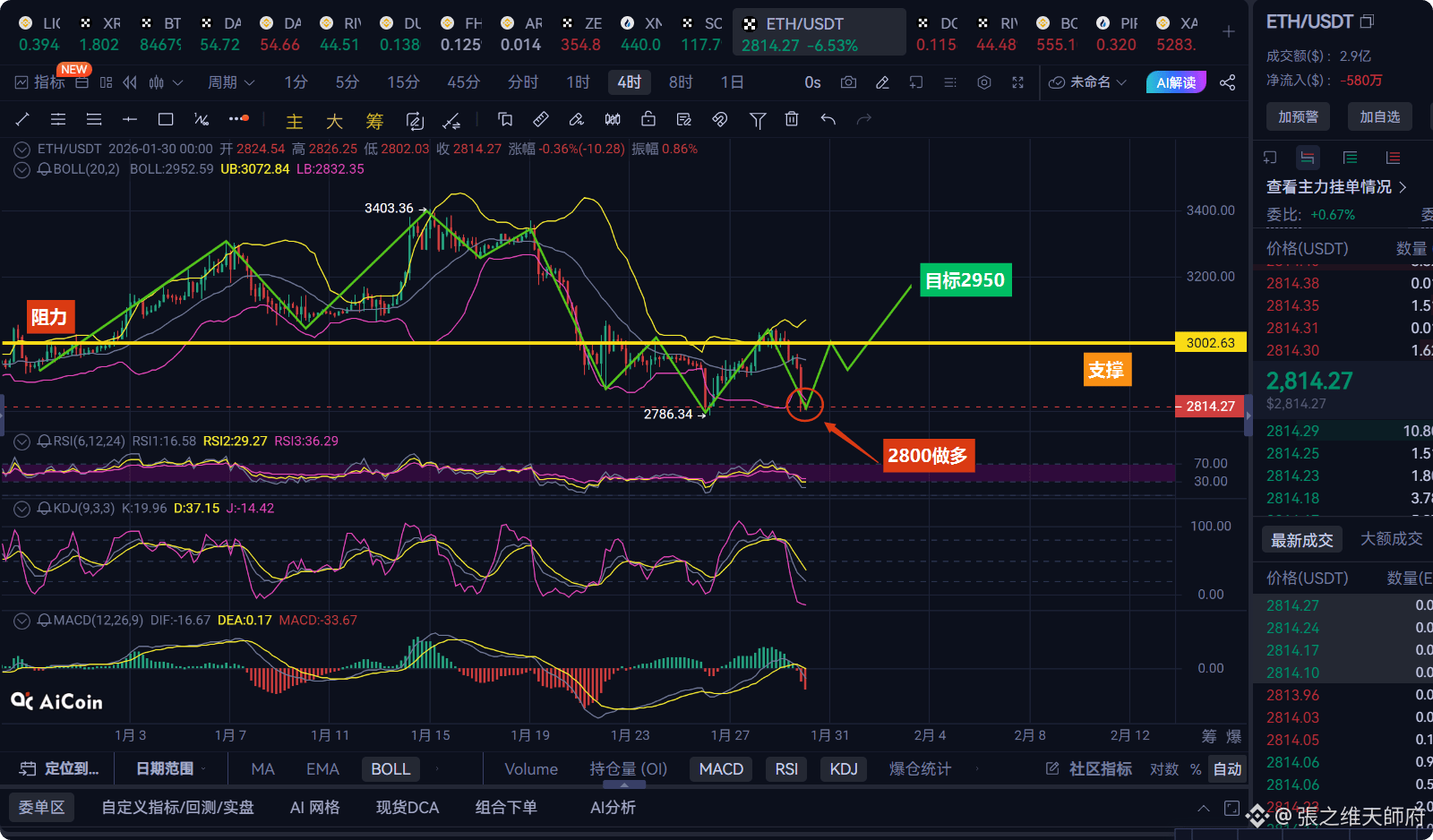Screen dimensions: 1433x840
Task: Enable 持仓量 (OI) indicator
Action: (x=629, y=769)
